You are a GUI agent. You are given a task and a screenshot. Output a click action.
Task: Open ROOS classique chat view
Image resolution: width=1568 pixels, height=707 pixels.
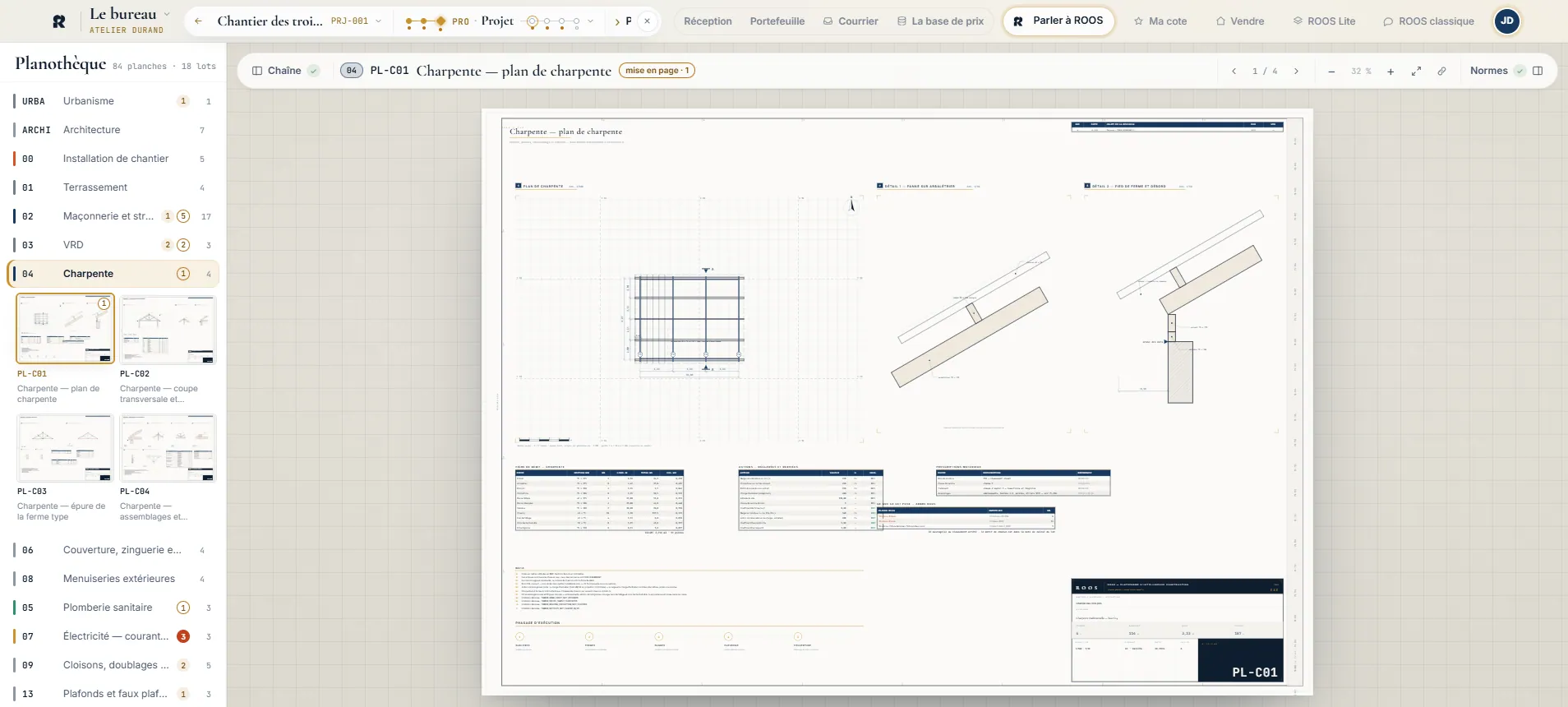click(x=1428, y=21)
